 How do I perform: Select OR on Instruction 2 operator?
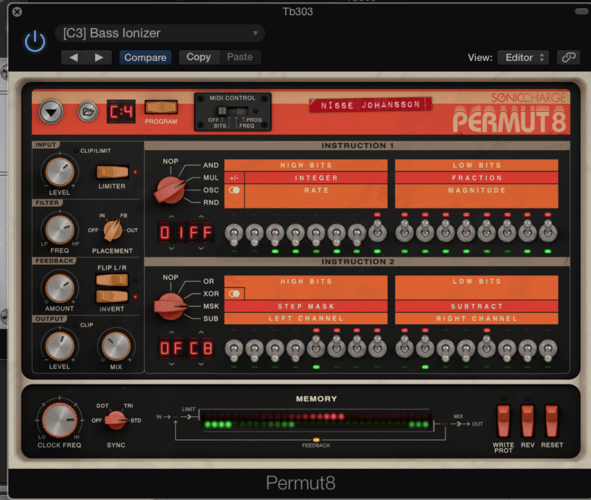point(208,281)
